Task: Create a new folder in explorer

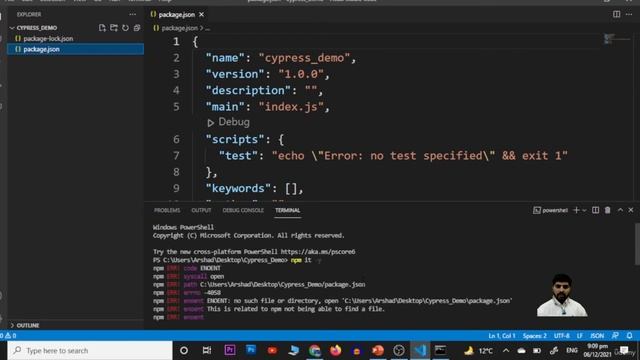Action: click(114, 28)
